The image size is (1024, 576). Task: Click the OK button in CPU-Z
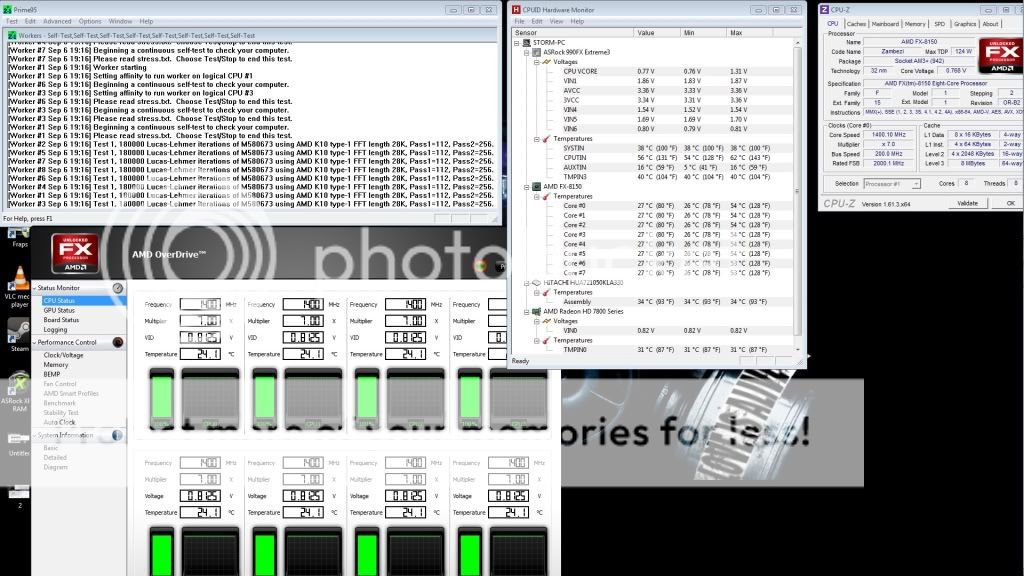[x=1010, y=204]
